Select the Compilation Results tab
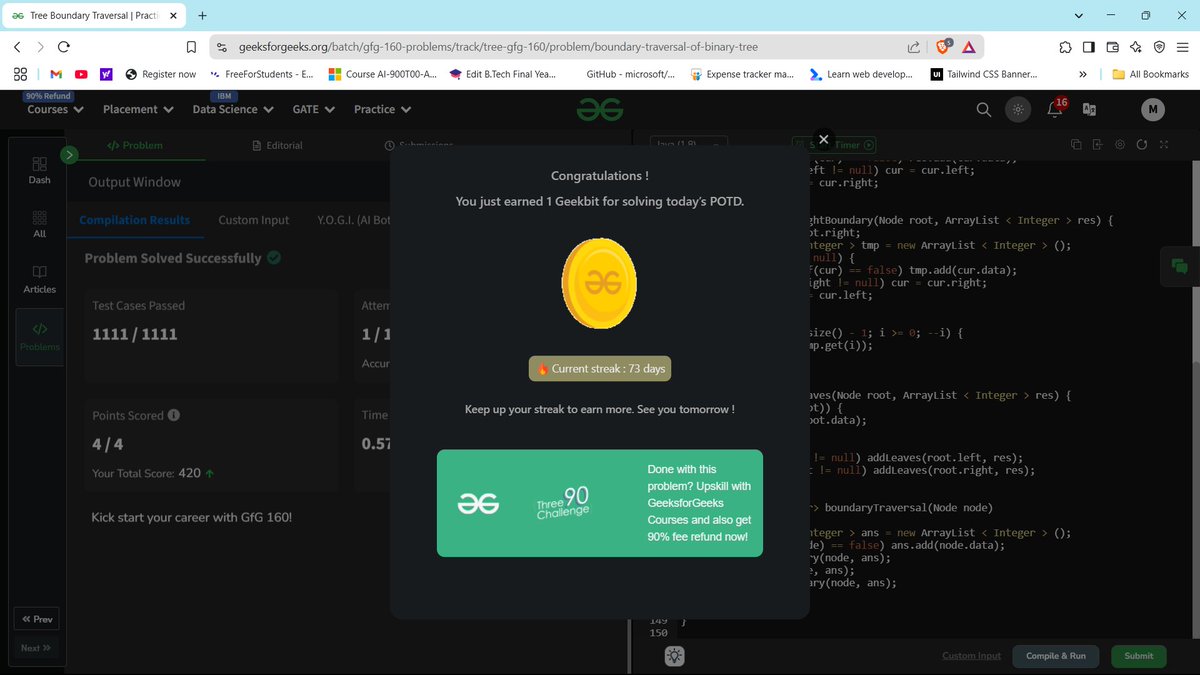The height and width of the screenshot is (675, 1200). (134, 220)
